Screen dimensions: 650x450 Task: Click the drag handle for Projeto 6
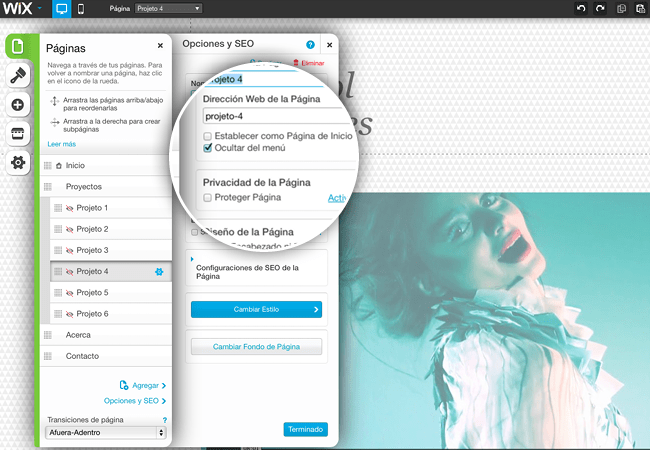(58, 314)
